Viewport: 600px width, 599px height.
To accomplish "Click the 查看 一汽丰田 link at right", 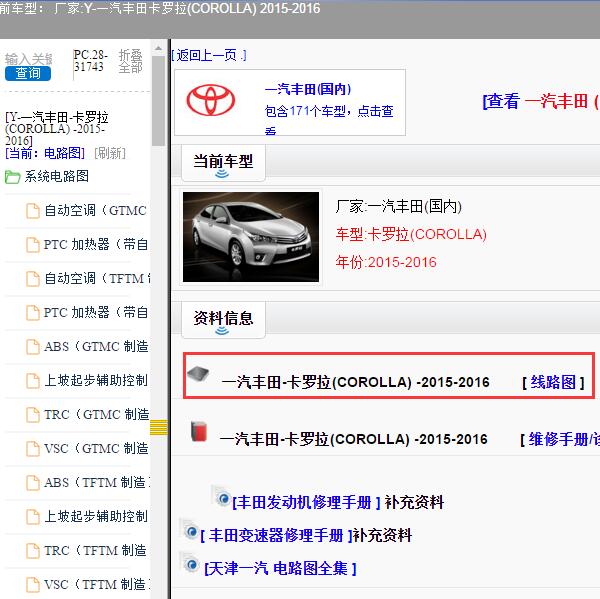I will click(x=541, y=101).
